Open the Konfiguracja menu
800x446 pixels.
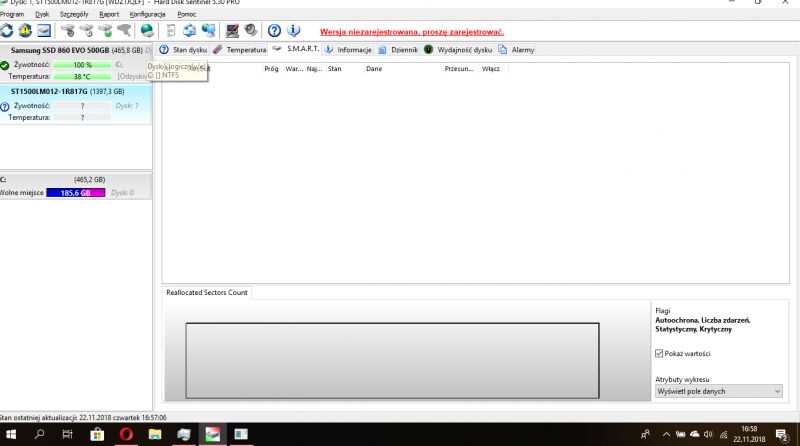(x=147, y=14)
